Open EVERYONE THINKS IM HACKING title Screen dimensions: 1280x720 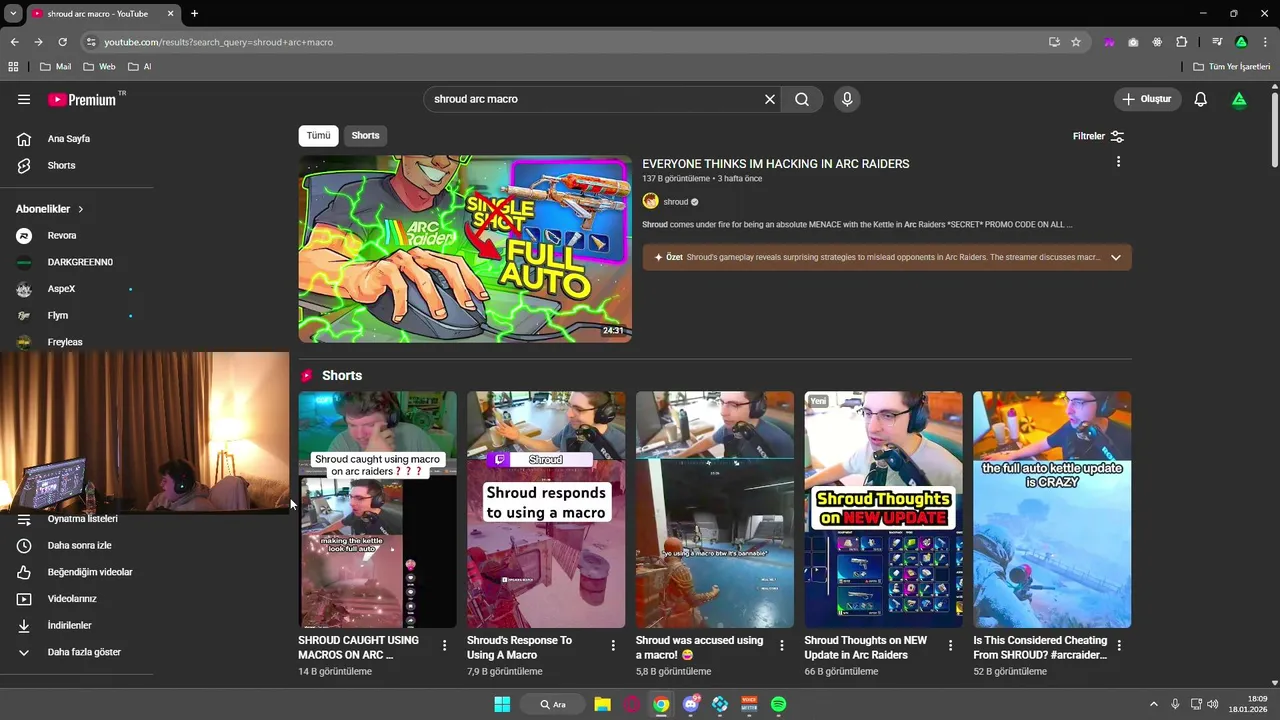(776, 164)
